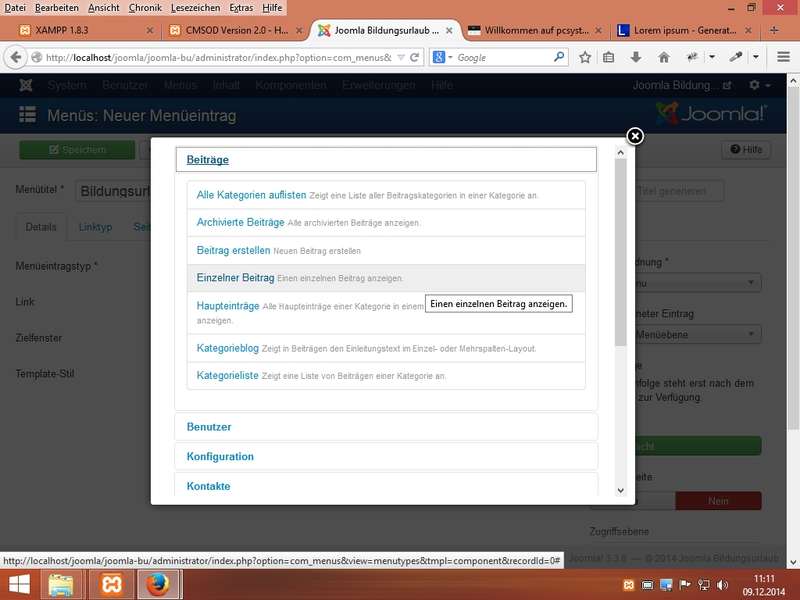Click into the browser URL address field

(x=218, y=57)
